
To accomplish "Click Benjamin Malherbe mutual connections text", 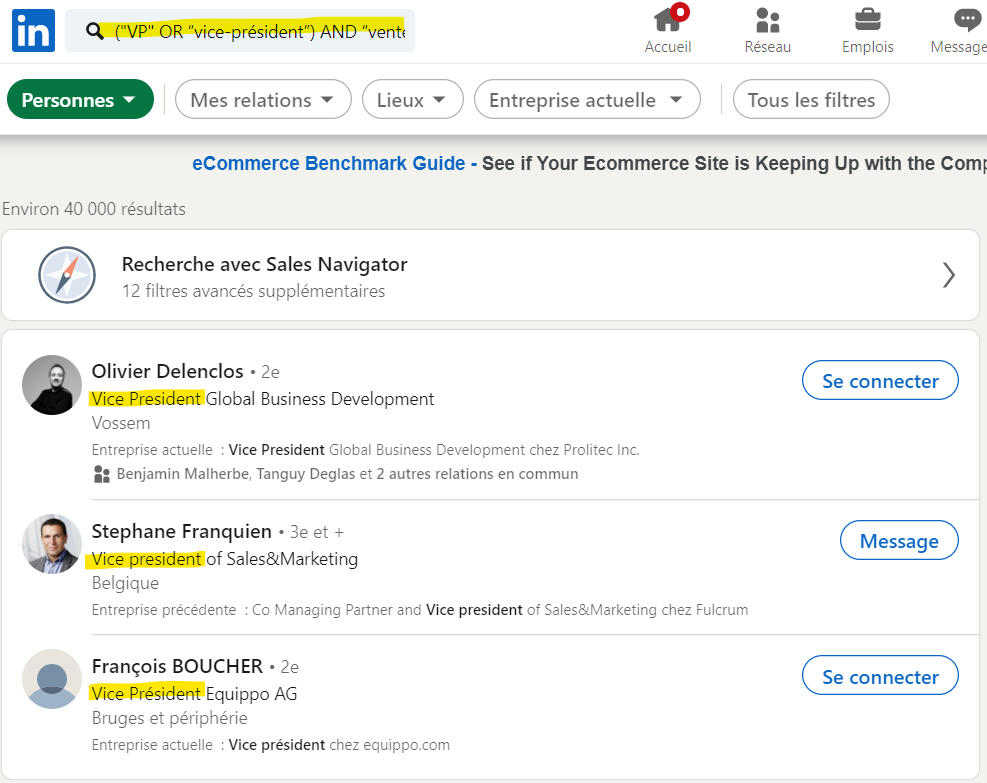I will pyautogui.click(x=347, y=474).
